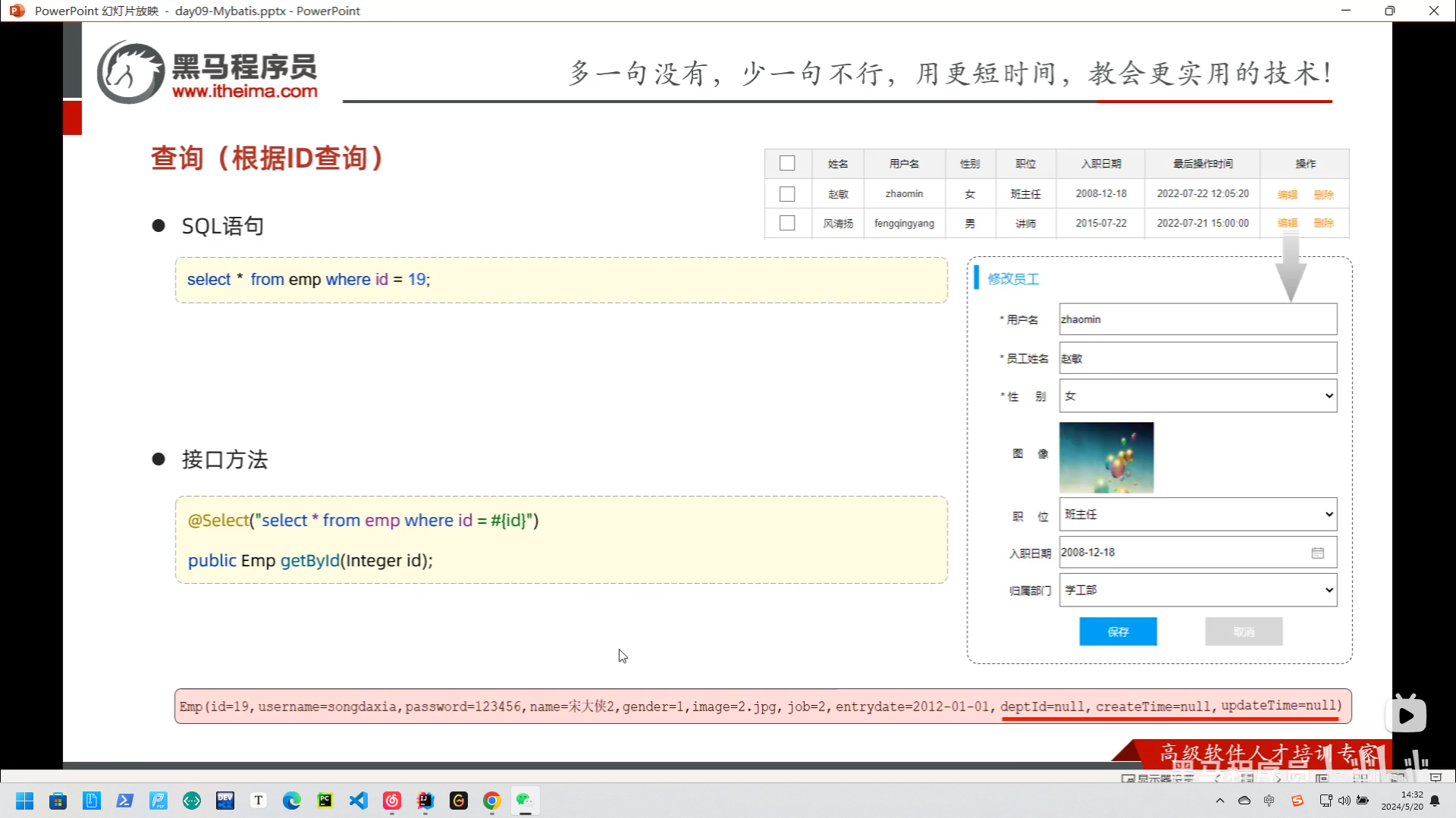
Task: Open the Windows Start menu
Action: click(x=24, y=801)
